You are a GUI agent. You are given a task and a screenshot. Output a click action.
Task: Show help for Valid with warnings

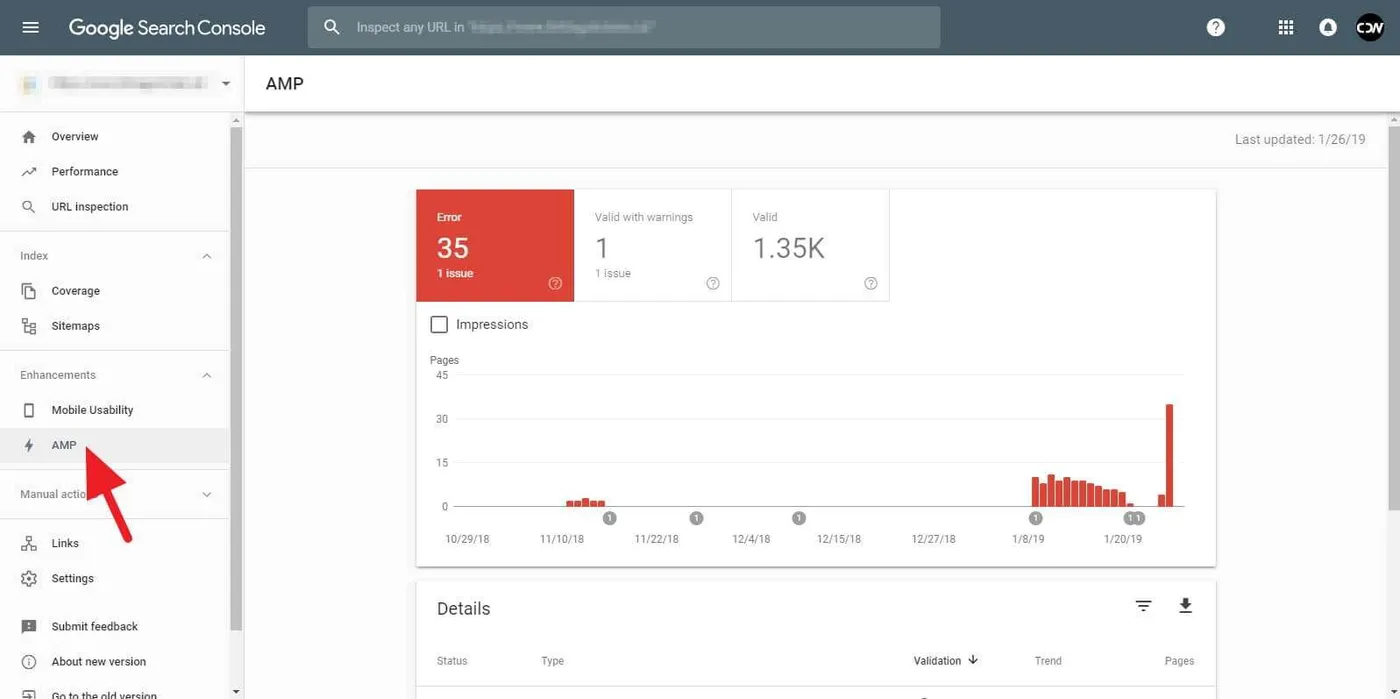713,283
